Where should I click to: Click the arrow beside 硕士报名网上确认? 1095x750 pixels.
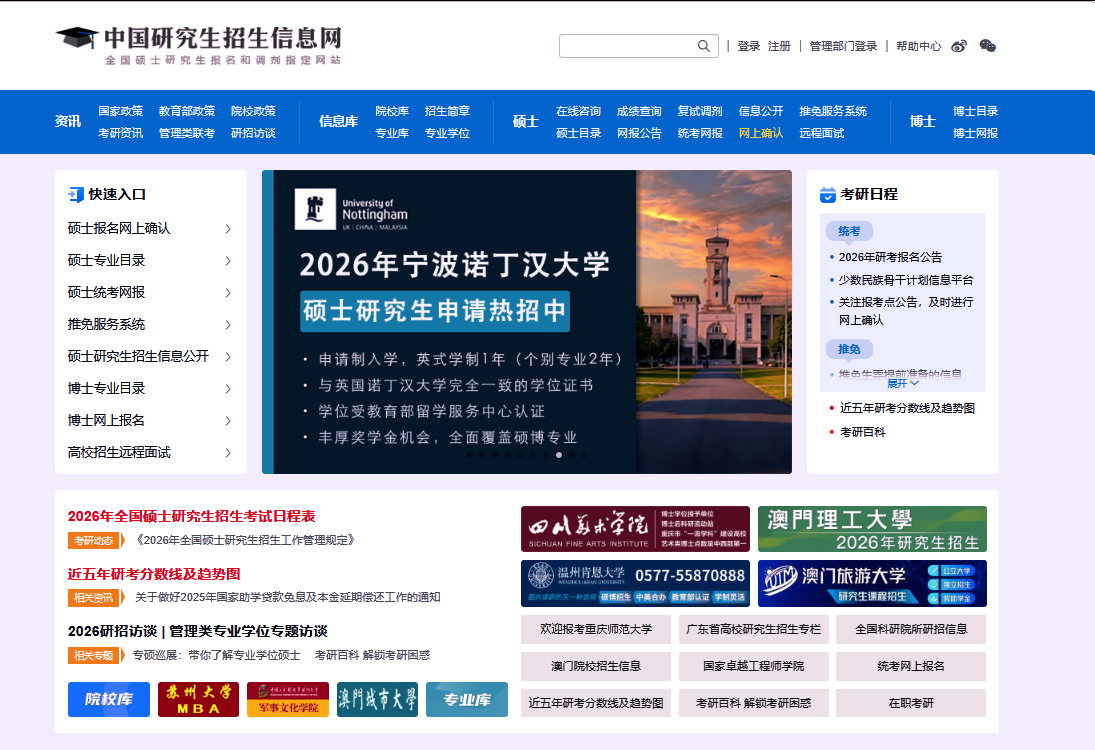[228, 229]
